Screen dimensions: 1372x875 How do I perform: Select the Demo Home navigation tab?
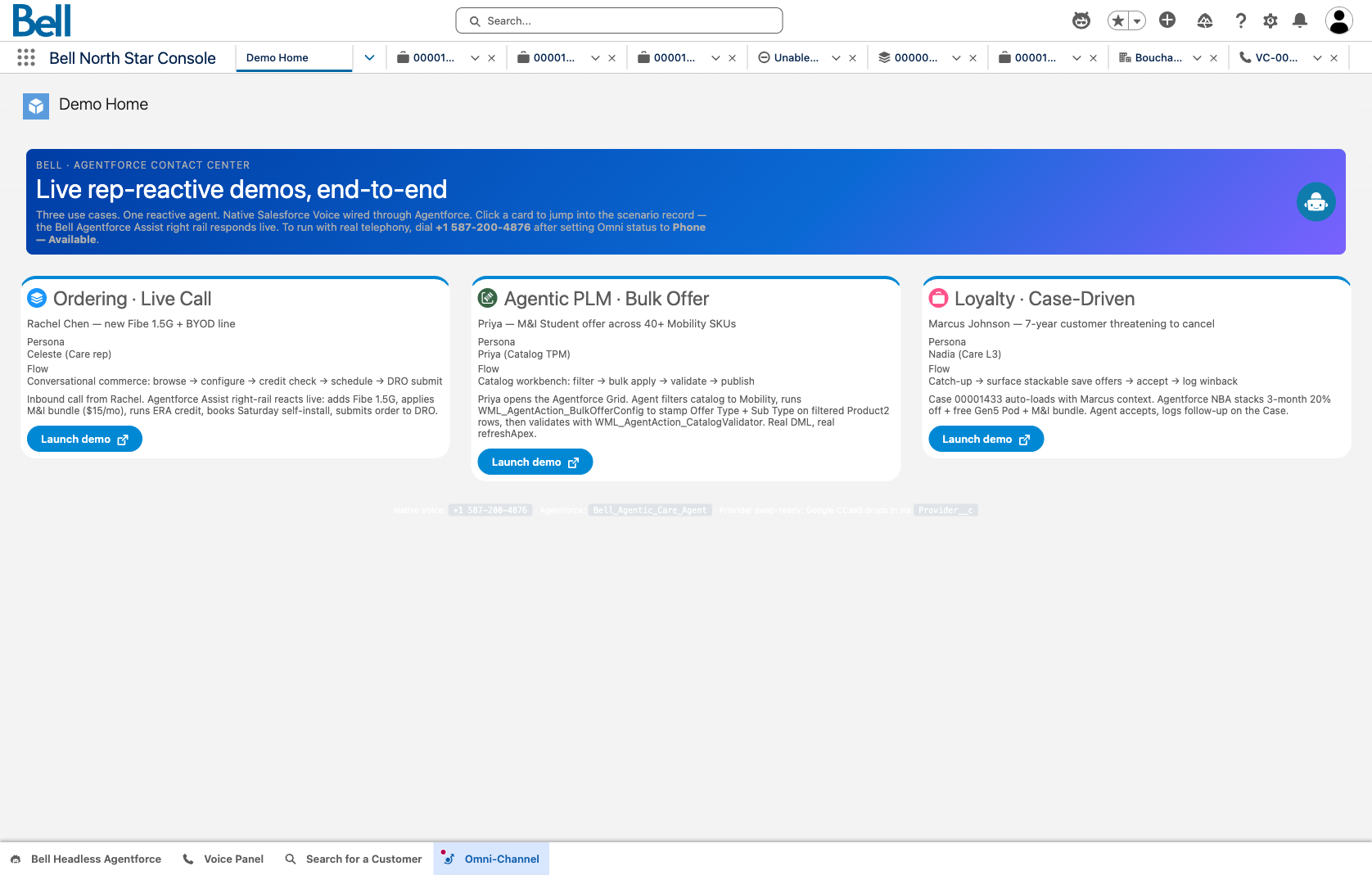coord(294,57)
